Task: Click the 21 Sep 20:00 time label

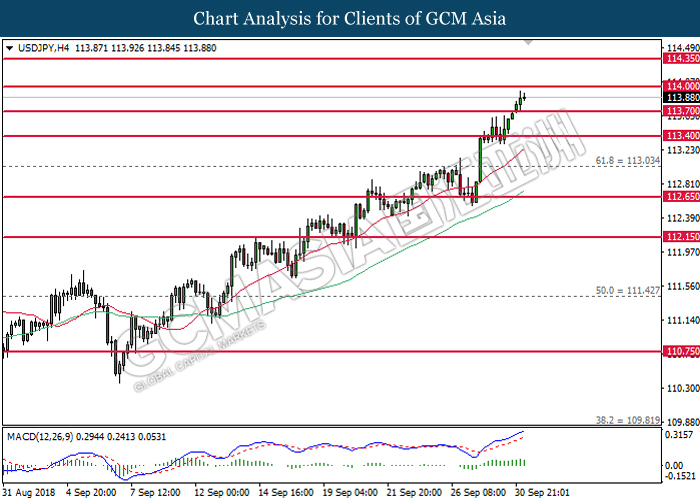Action: [x=415, y=492]
